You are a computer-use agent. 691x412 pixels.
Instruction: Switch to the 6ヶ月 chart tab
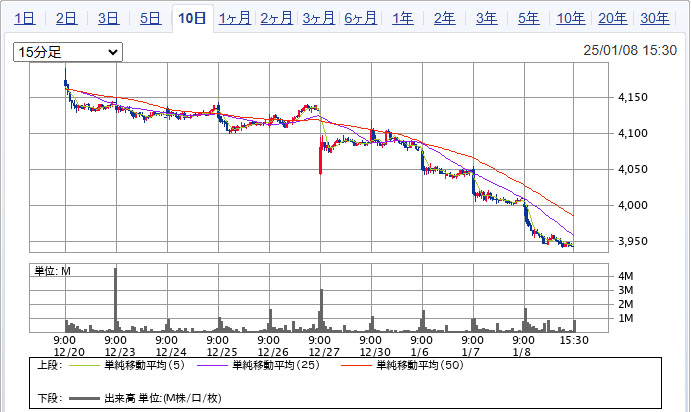click(360, 18)
